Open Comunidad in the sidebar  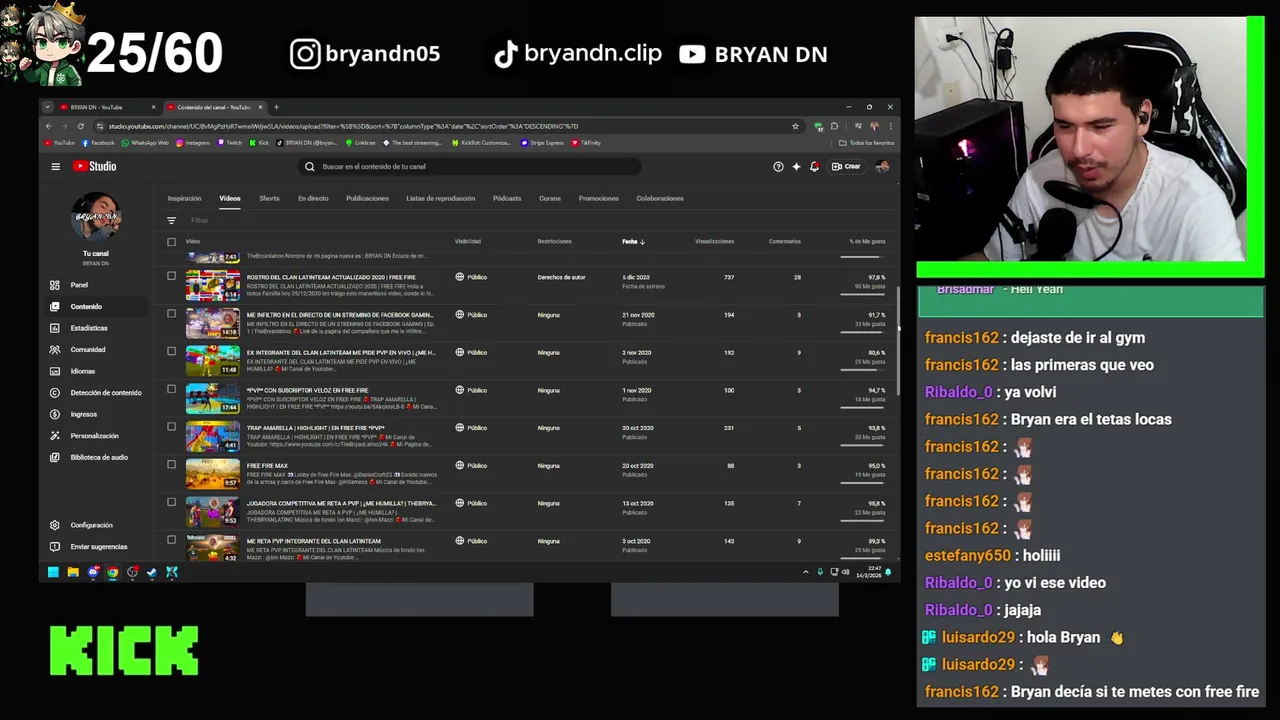(x=88, y=349)
